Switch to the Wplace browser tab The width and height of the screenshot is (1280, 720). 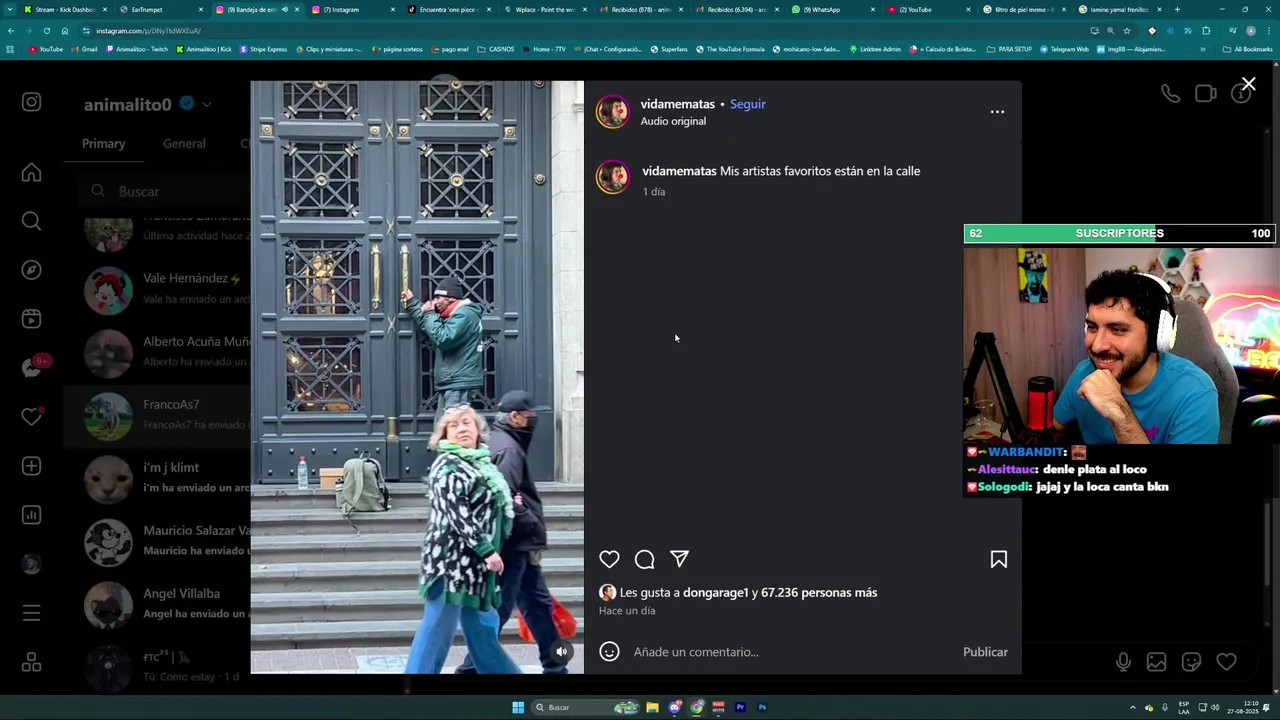(x=544, y=9)
